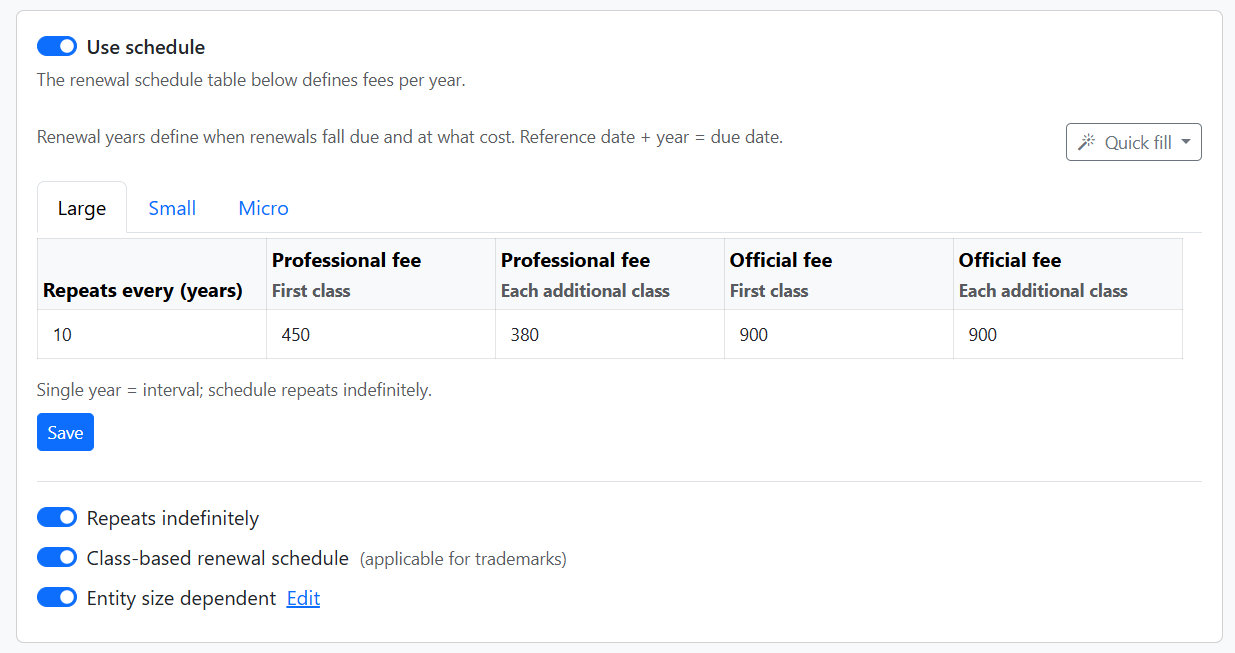Viewport: 1235px width, 653px height.
Task: Switch to the Micro tab
Action: tap(263, 207)
